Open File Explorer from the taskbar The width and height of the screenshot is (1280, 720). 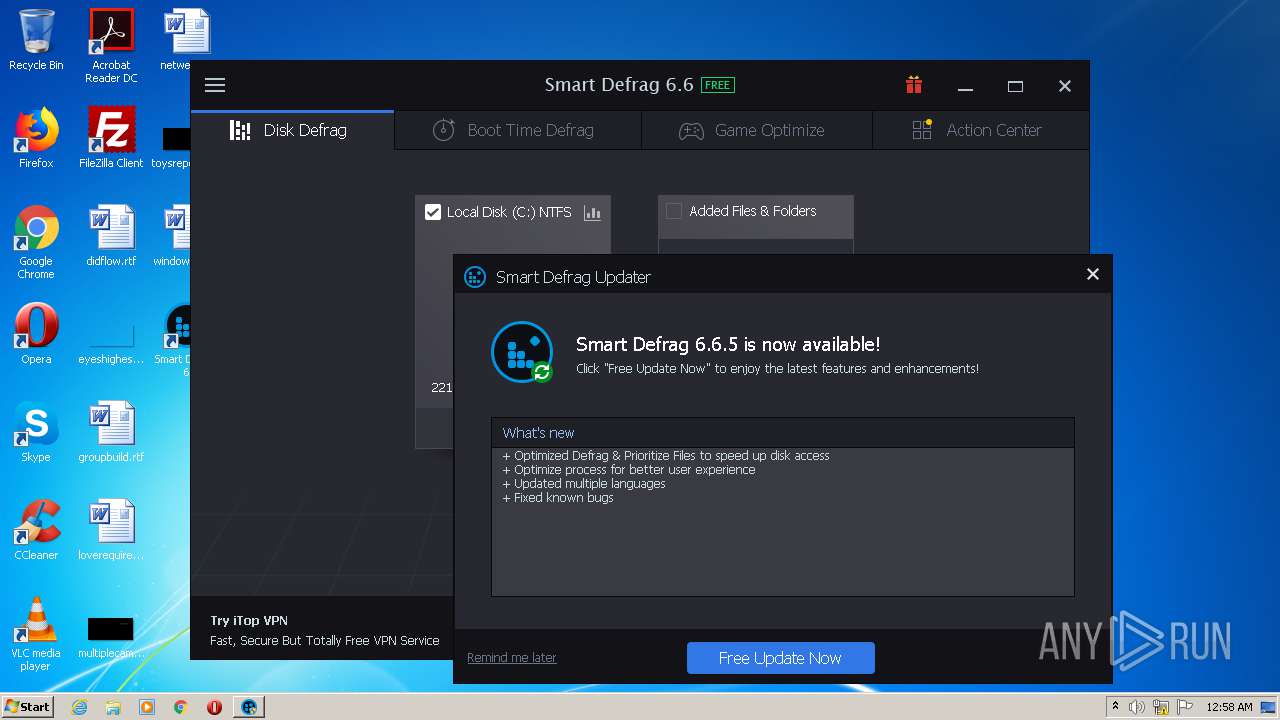click(113, 707)
